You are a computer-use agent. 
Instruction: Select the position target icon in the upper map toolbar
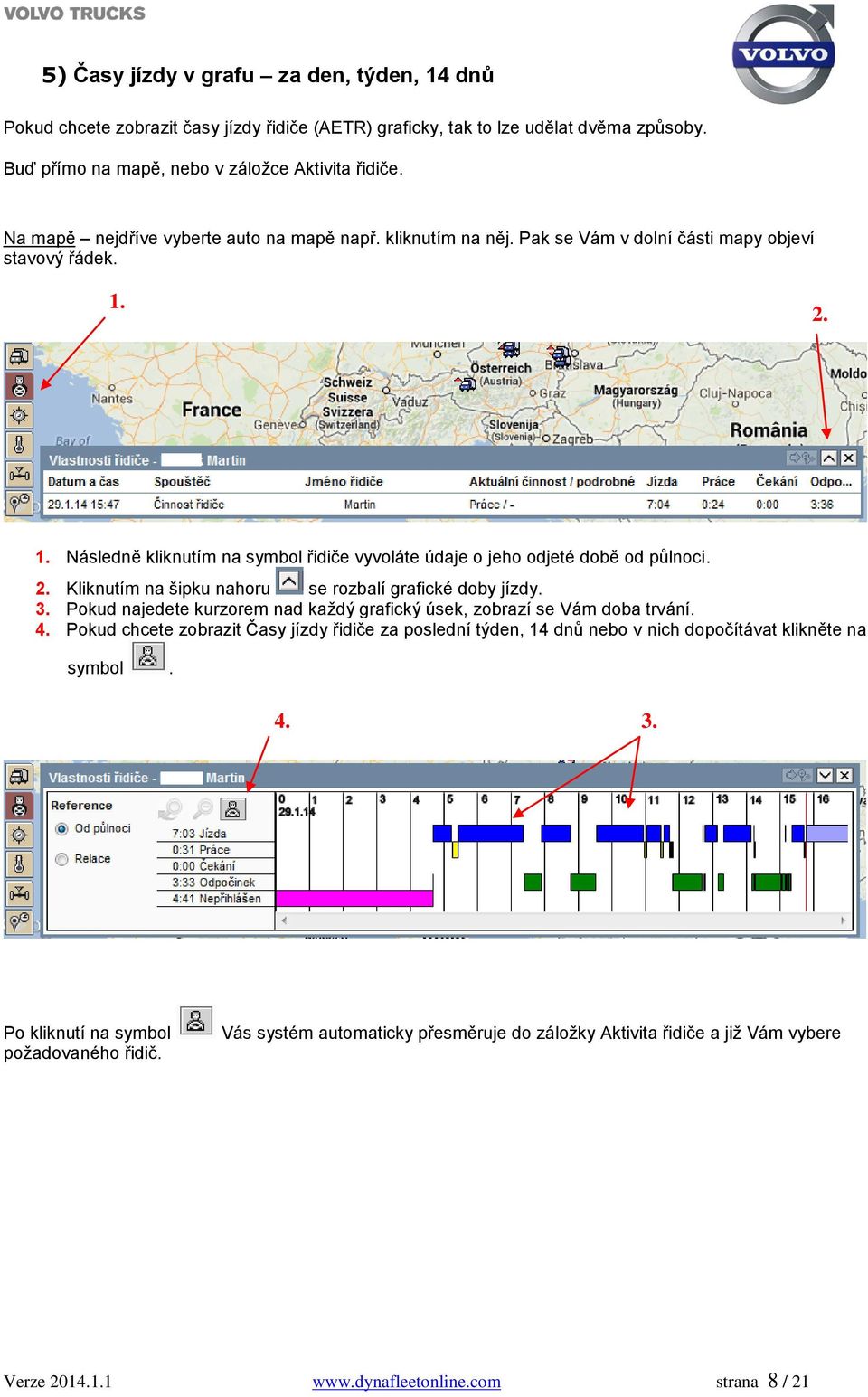point(19,415)
